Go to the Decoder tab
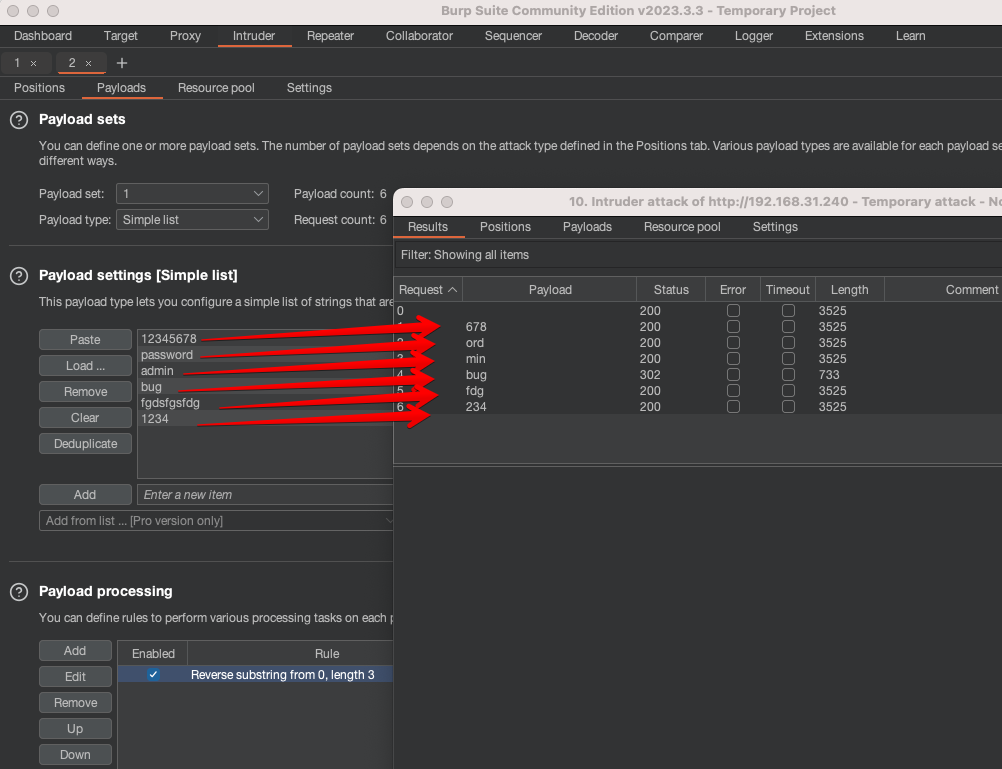Screen dimensions: 1002x769 tap(596, 36)
